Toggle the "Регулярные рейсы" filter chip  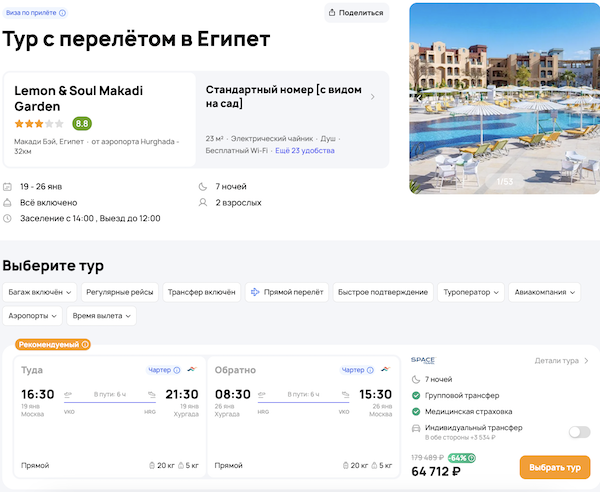[x=120, y=292]
